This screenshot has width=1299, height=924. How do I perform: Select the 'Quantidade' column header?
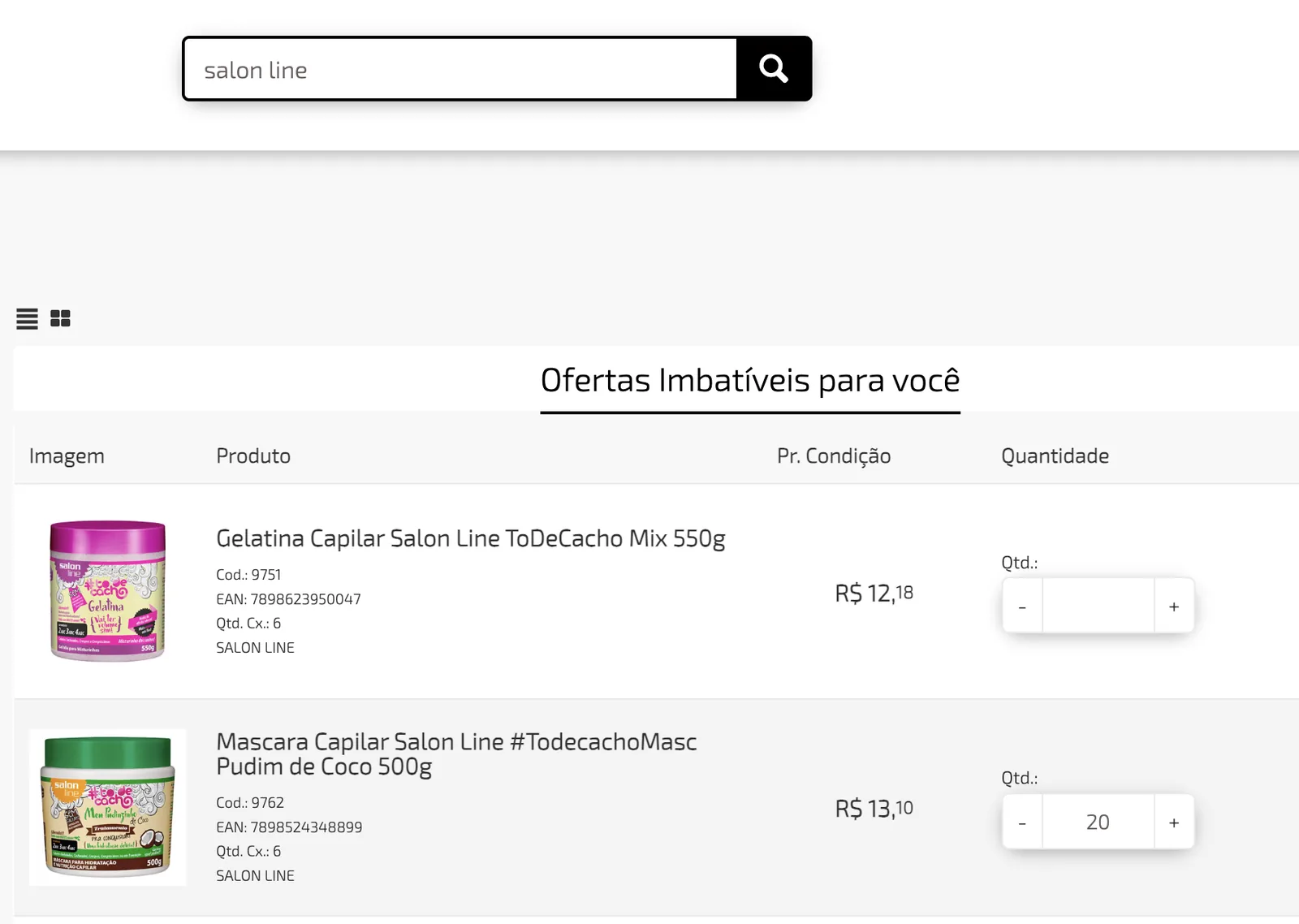point(1055,456)
